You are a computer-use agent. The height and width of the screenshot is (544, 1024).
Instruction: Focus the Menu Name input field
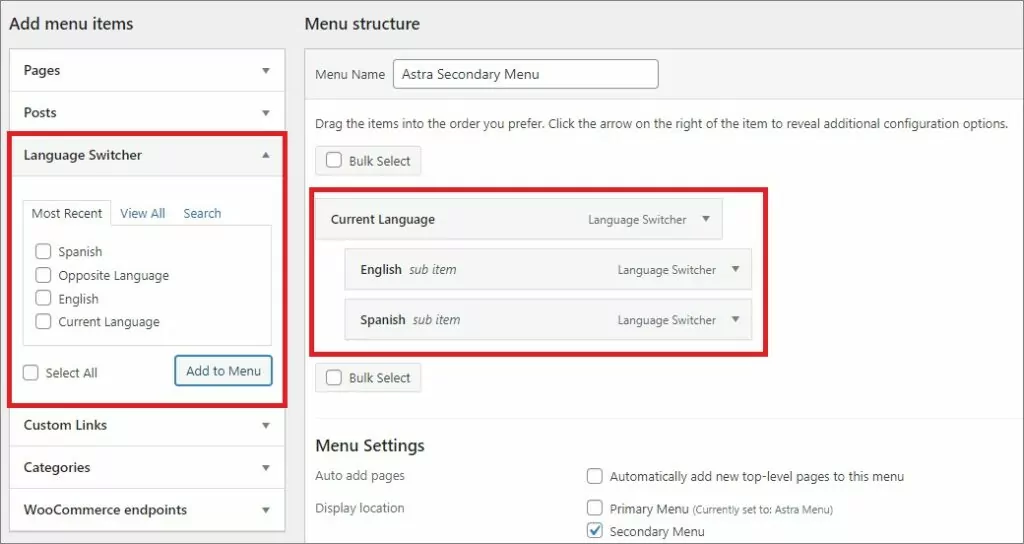(526, 74)
